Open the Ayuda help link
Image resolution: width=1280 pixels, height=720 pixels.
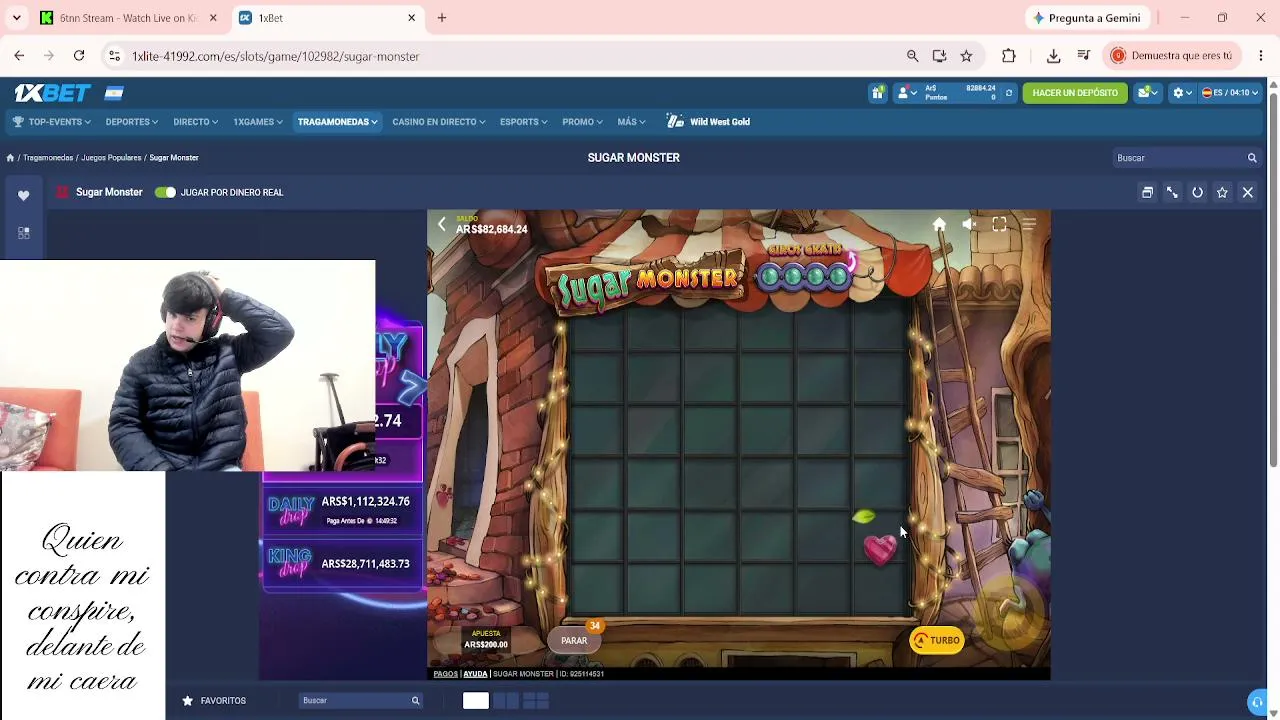pos(475,674)
